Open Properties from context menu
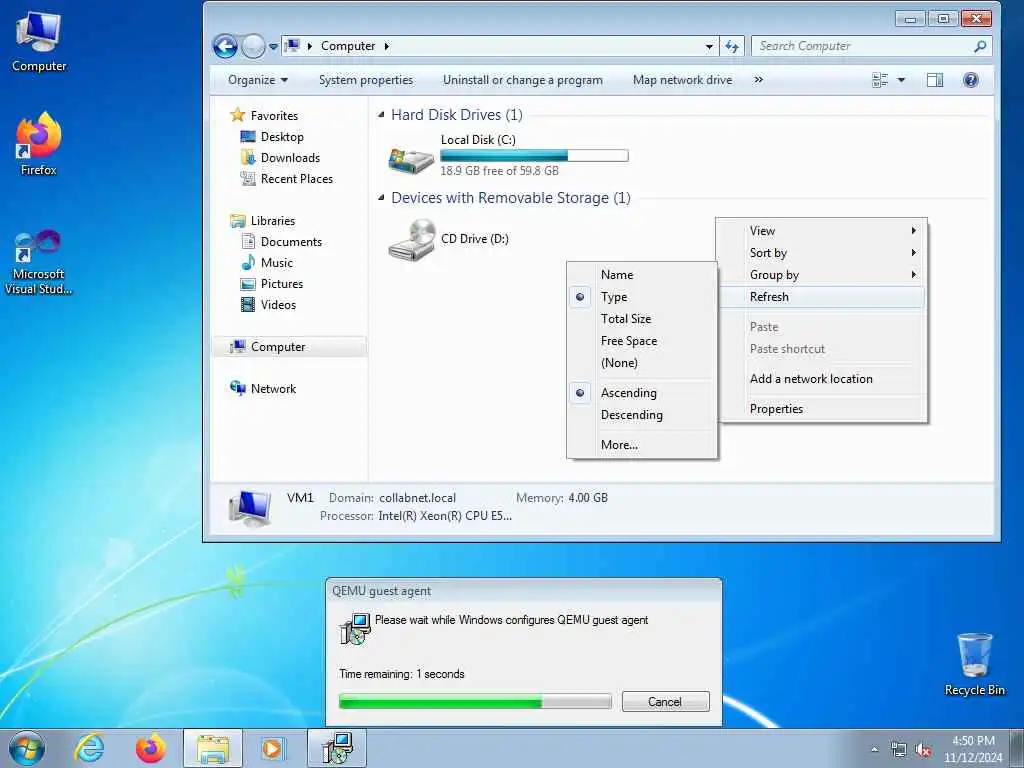The height and width of the screenshot is (768, 1024). (822, 409)
